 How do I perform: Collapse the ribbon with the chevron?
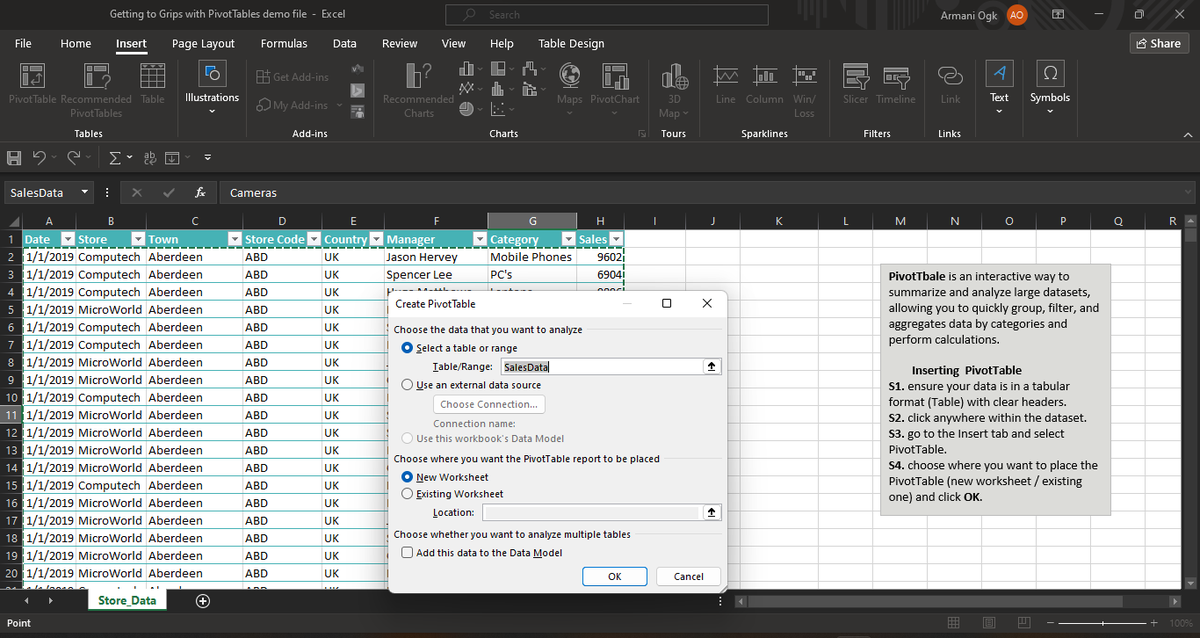click(1188, 134)
